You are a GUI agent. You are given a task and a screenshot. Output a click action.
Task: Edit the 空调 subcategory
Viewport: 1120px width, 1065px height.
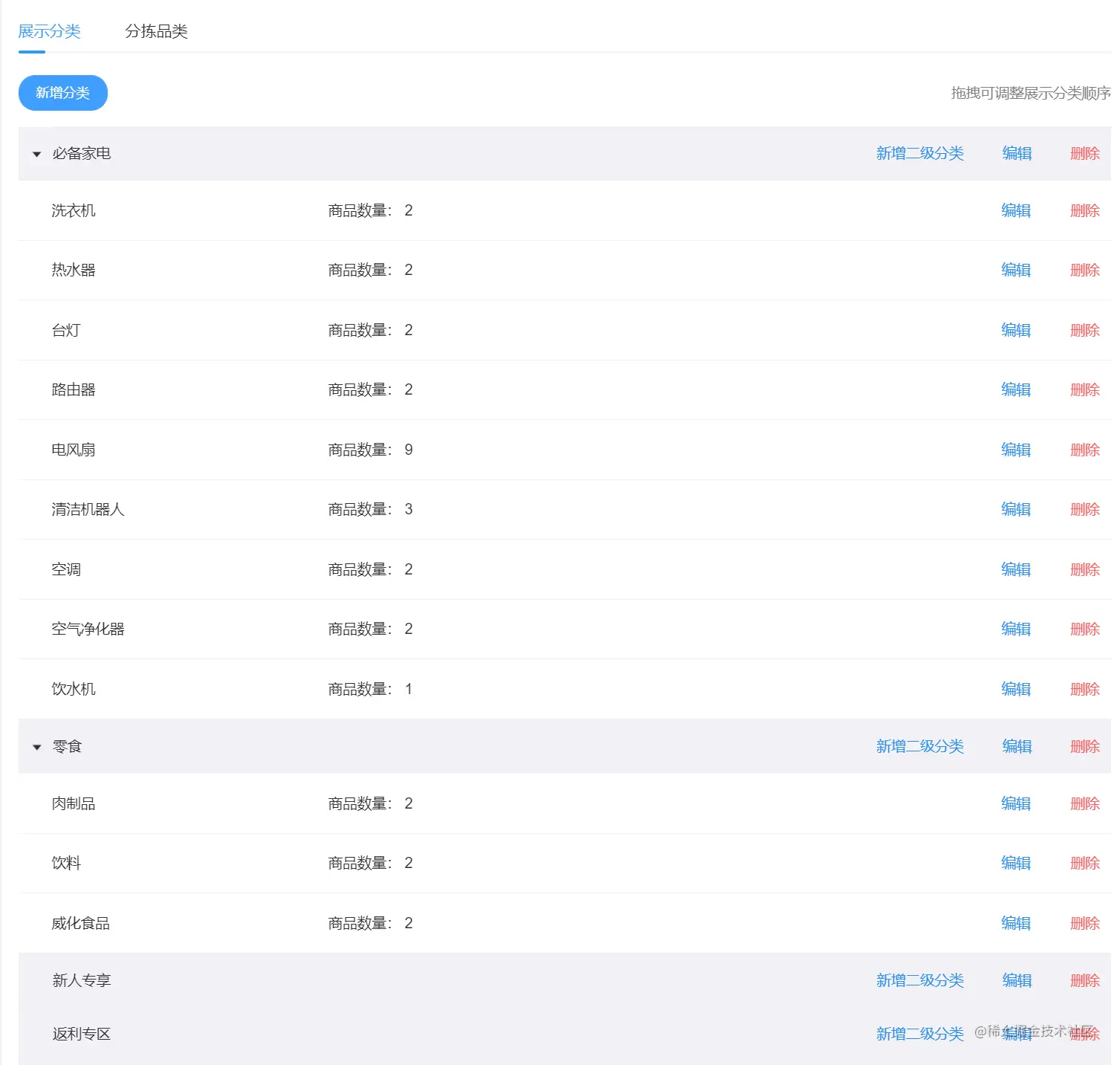[1016, 569]
